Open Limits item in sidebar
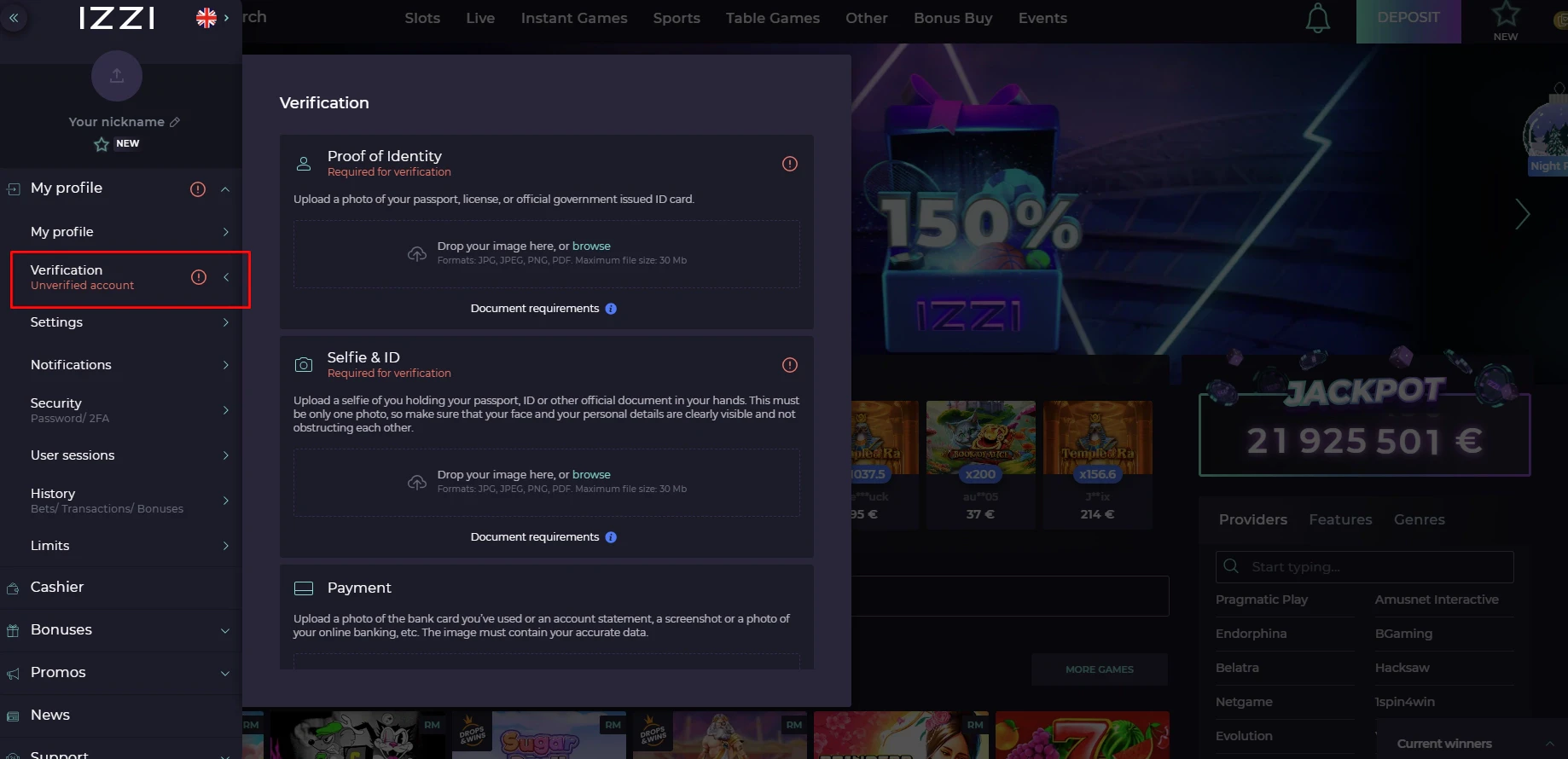 pyautogui.click(x=121, y=546)
